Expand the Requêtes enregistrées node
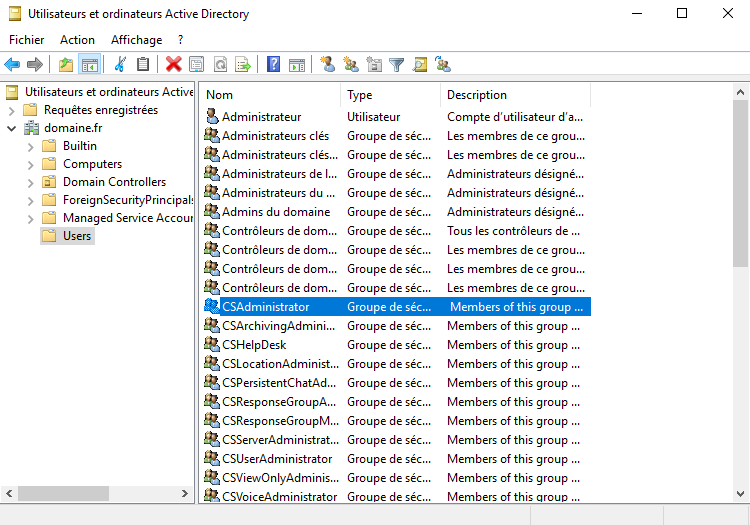Viewport: 750px width, 525px height. pos(12,110)
